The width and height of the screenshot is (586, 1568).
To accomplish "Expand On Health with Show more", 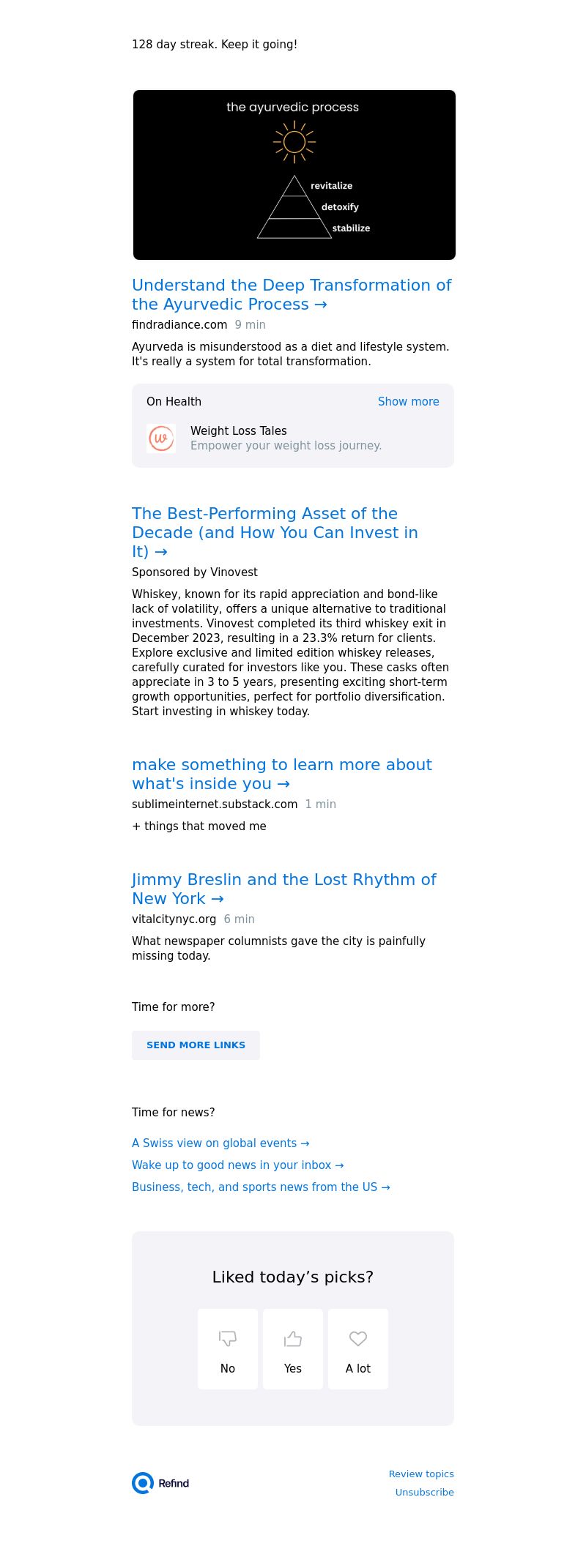I will [x=408, y=402].
